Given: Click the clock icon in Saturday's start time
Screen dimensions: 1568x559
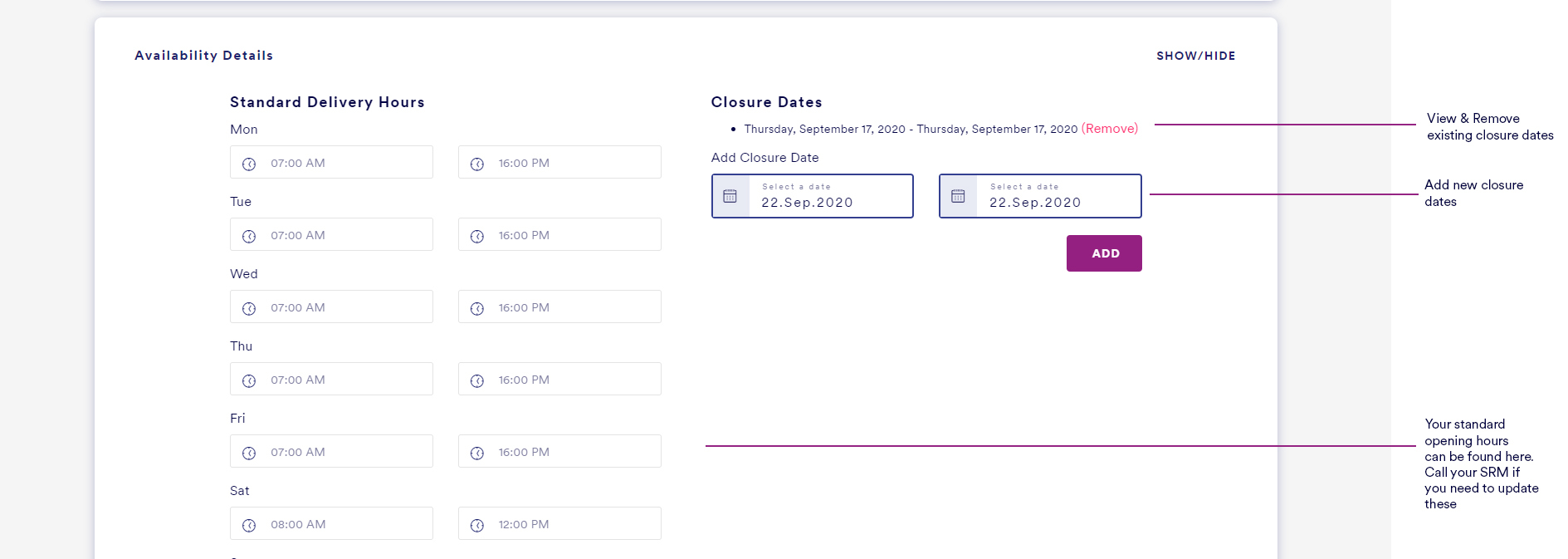Looking at the screenshot, I should (x=249, y=525).
